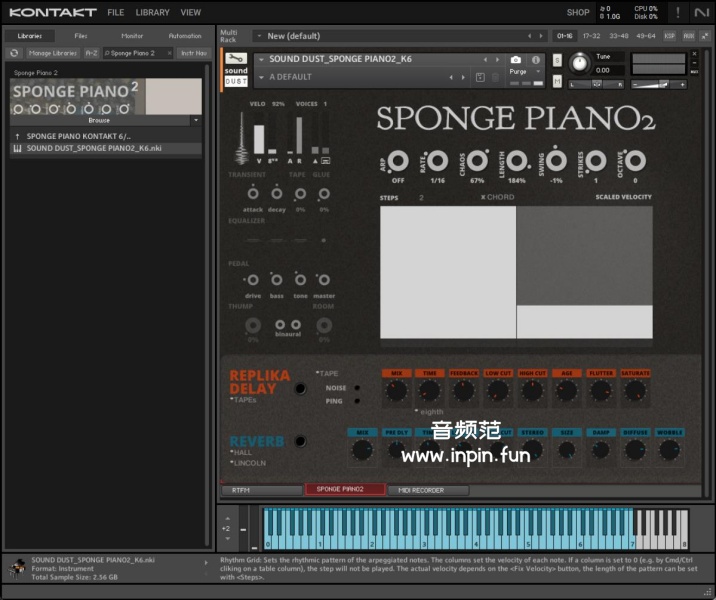Image resolution: width=716 pixels, height=600 pixels.
Task: Open the LIBRARY menu
Action: coord(152,13)
